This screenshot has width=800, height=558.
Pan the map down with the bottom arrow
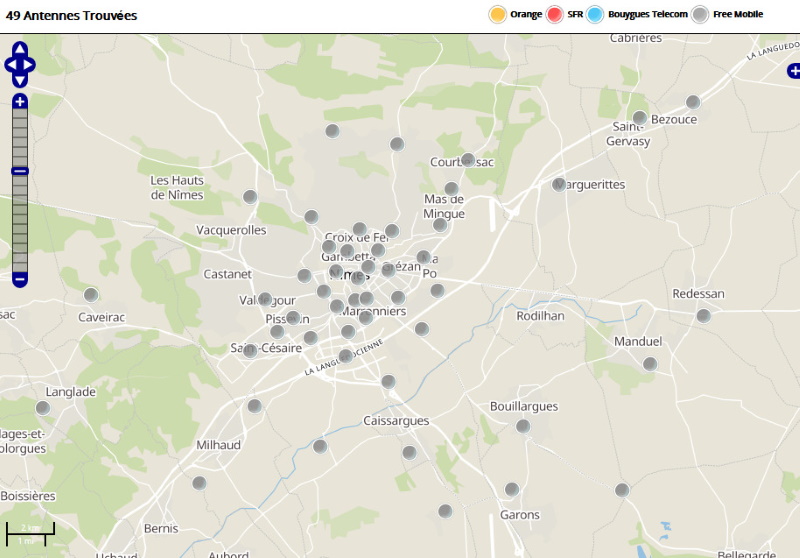coord(20,80)
